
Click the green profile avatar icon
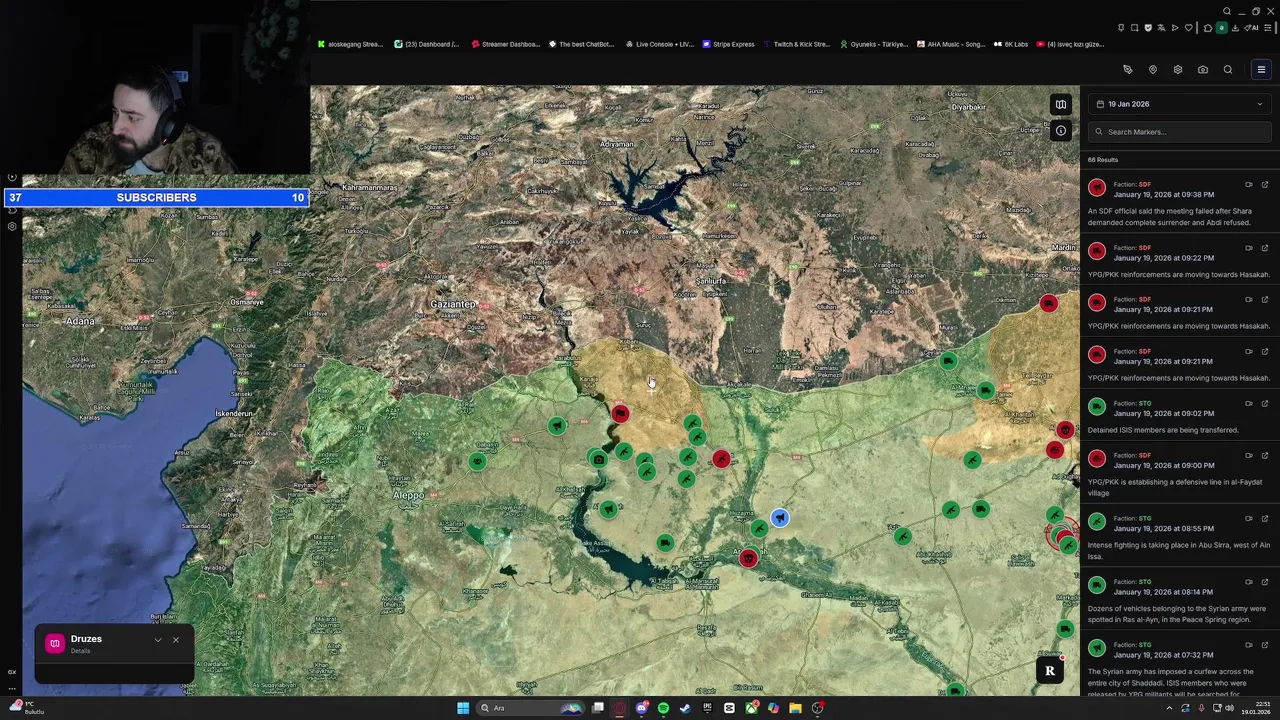[1222, 28]
